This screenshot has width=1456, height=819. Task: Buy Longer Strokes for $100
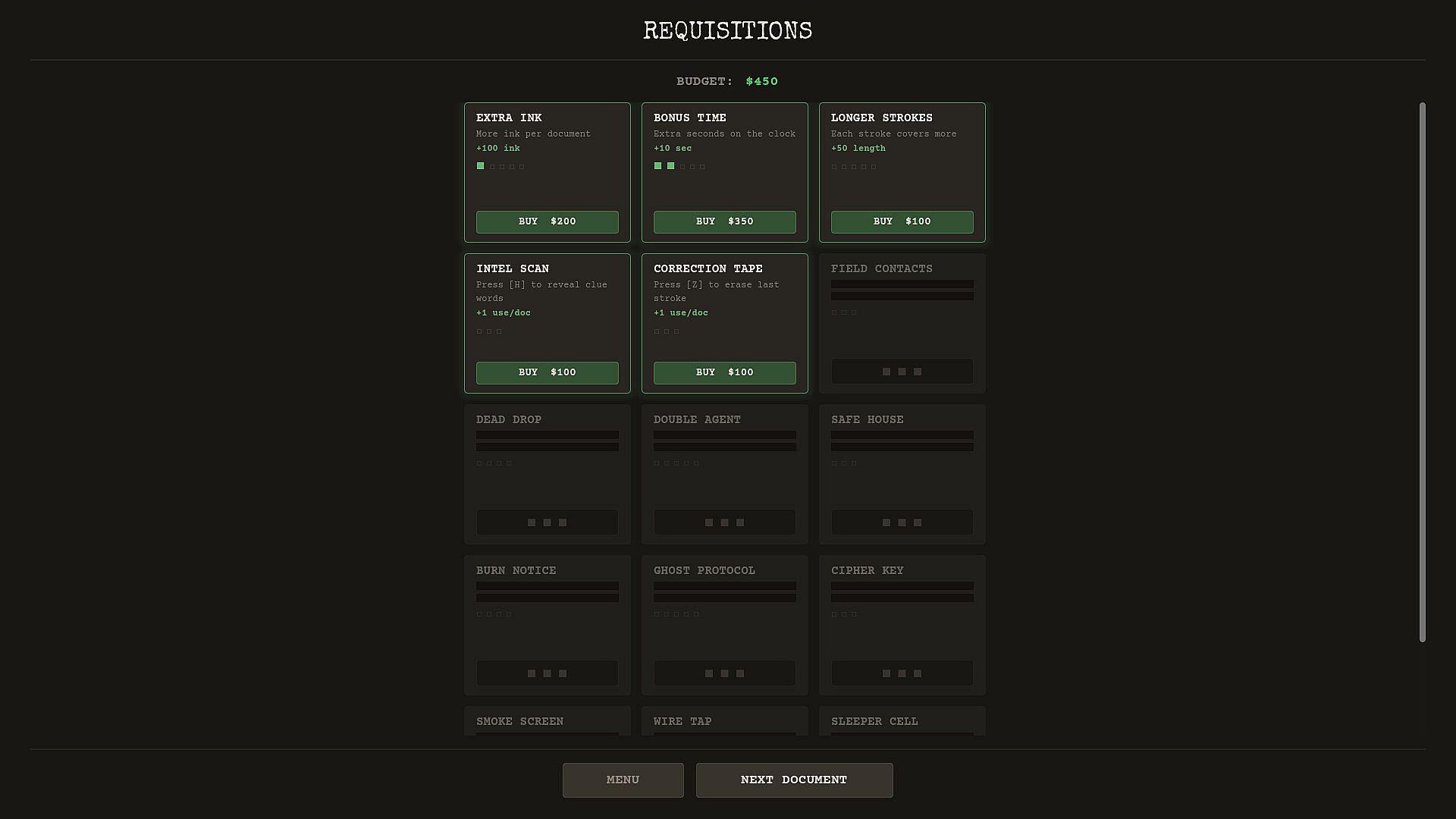coord(902,221)
